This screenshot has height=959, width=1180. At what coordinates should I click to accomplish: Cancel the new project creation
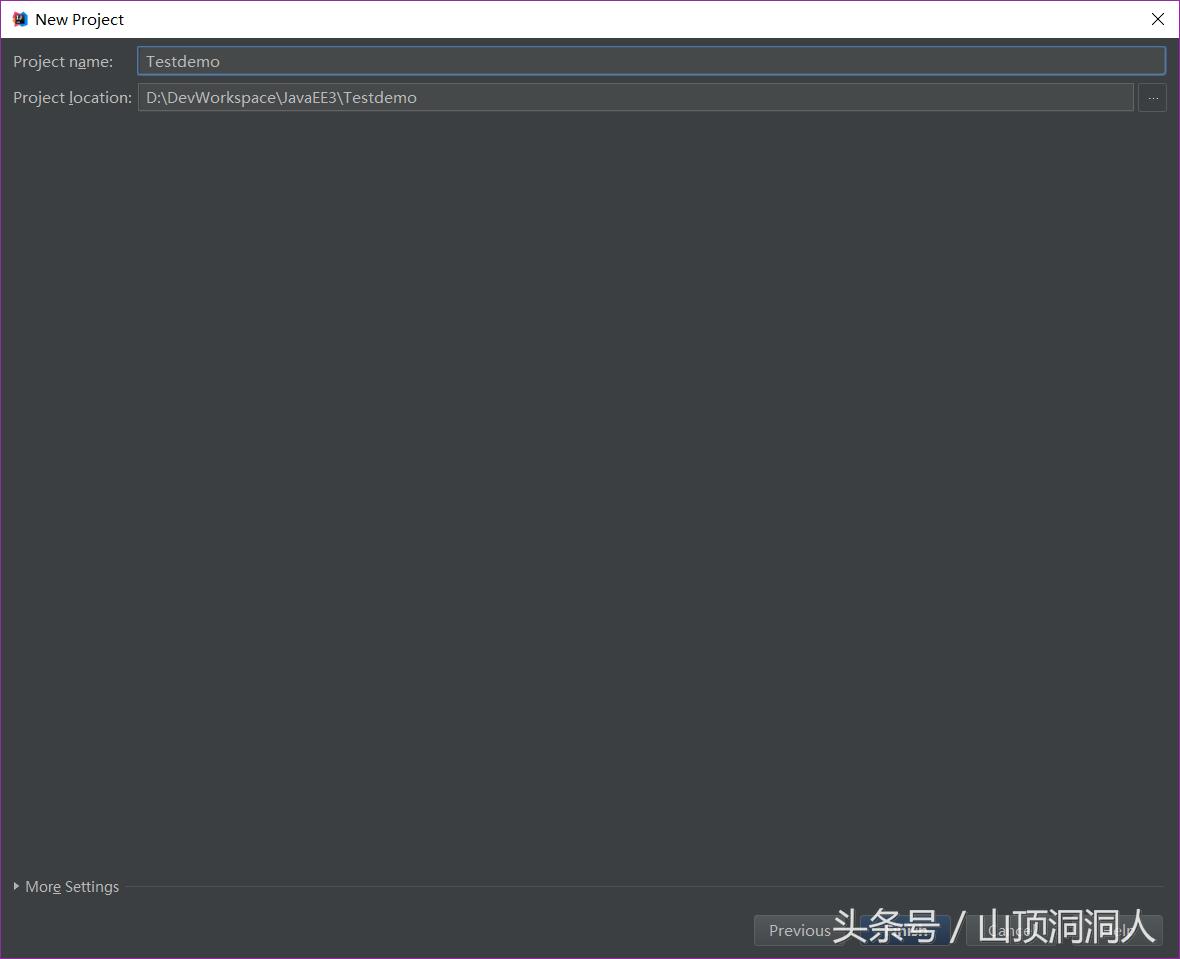(1010, 930)
